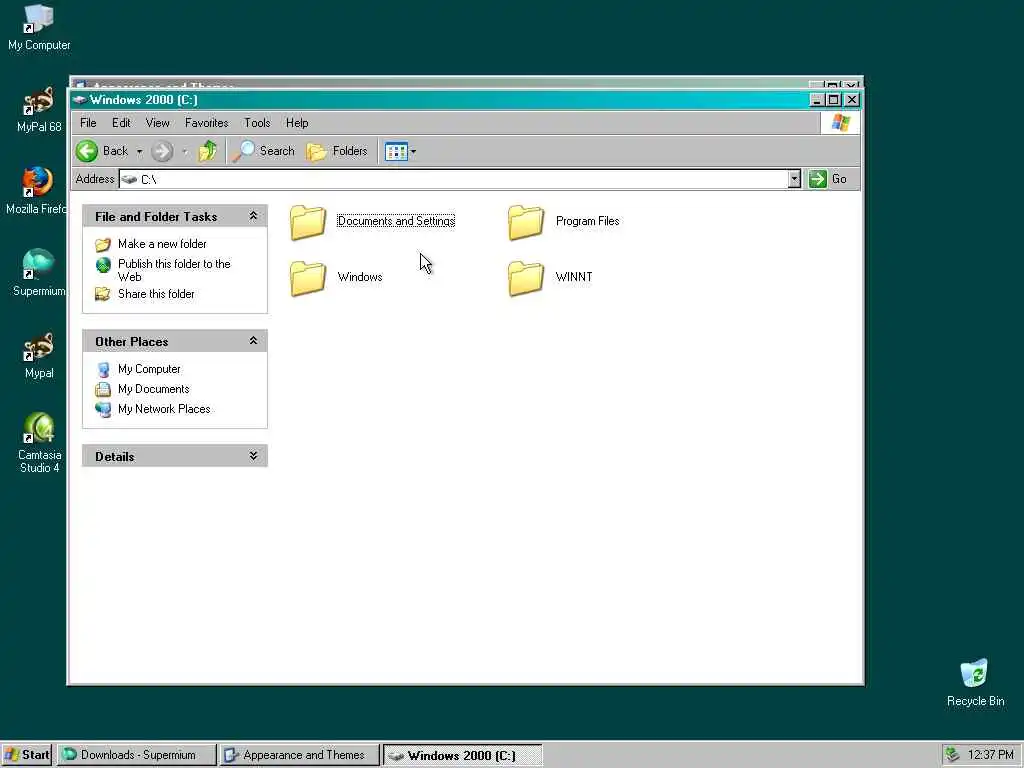Image resolution: width=1024 pixels, height=768 pixels.
Task: Open the Tools menu
Action: (x=257, y=123)
